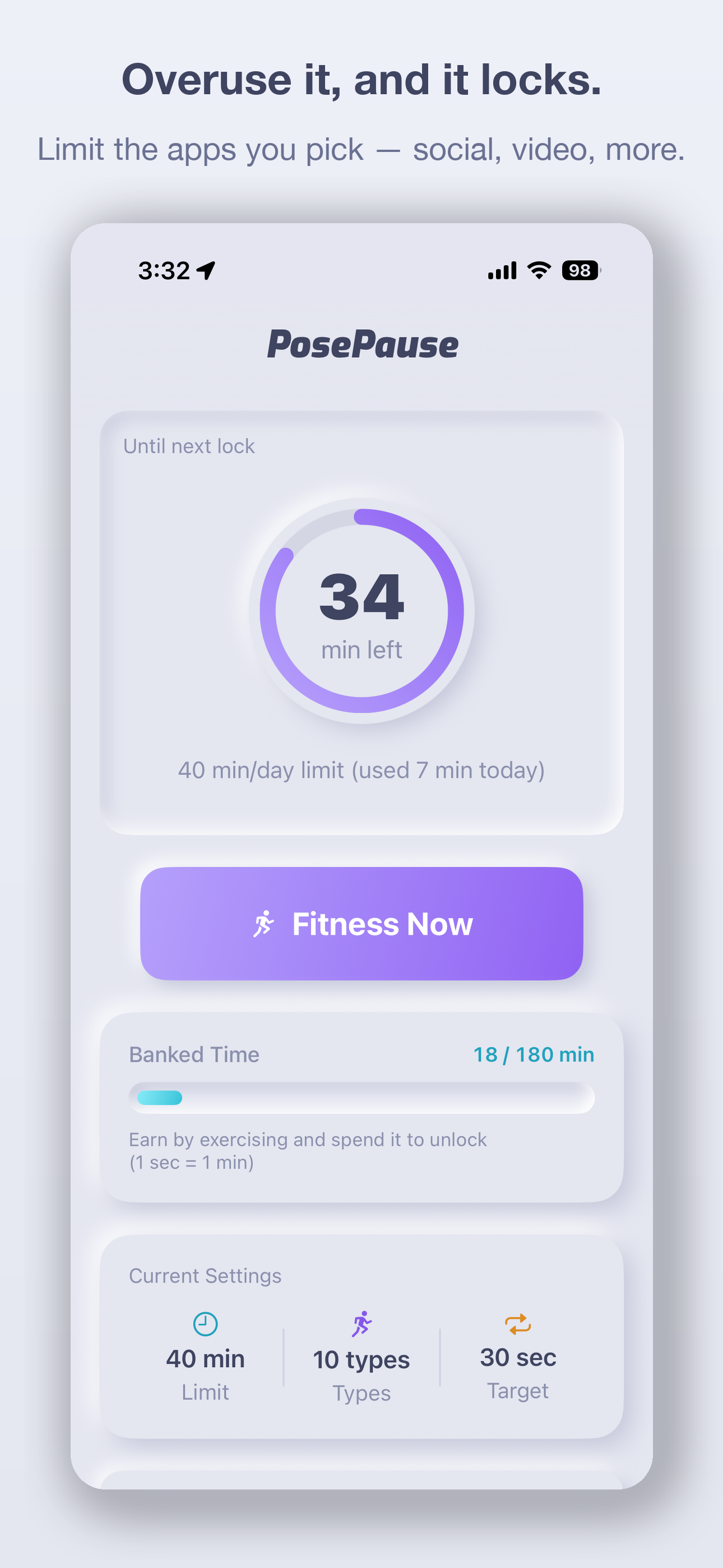Open the 30 sec Target setting

coord(518,1357)
